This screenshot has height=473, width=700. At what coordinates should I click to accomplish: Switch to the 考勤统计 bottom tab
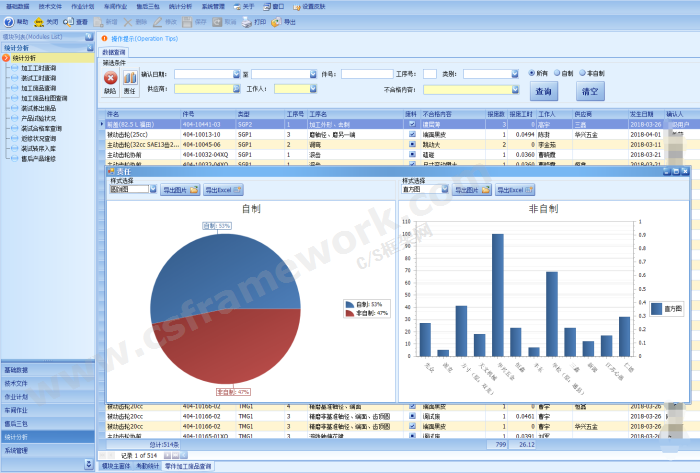click(148, 466)
